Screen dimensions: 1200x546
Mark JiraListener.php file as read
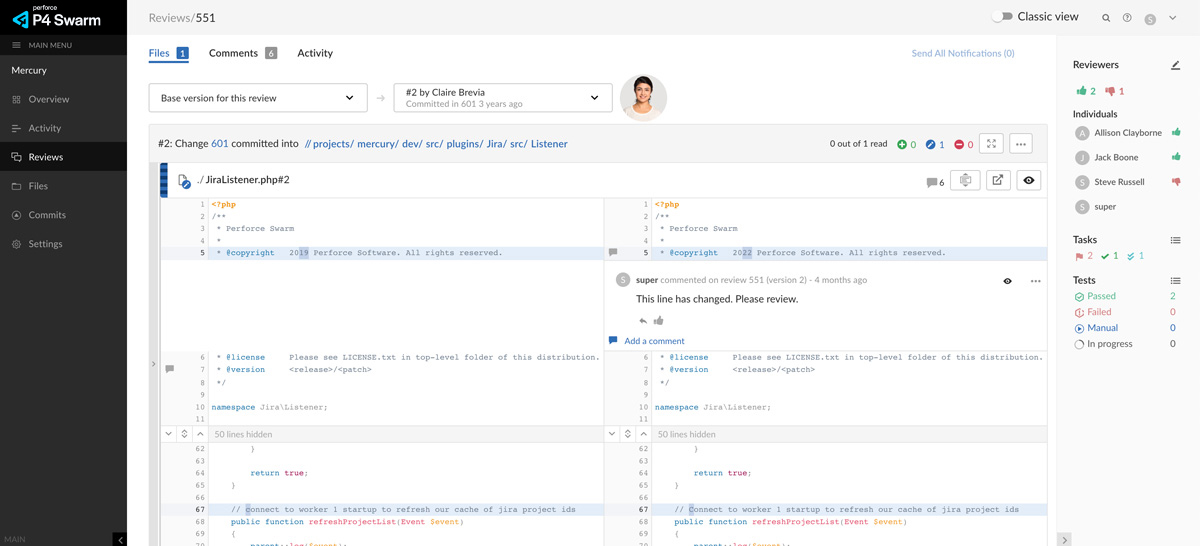point(1028,180)
